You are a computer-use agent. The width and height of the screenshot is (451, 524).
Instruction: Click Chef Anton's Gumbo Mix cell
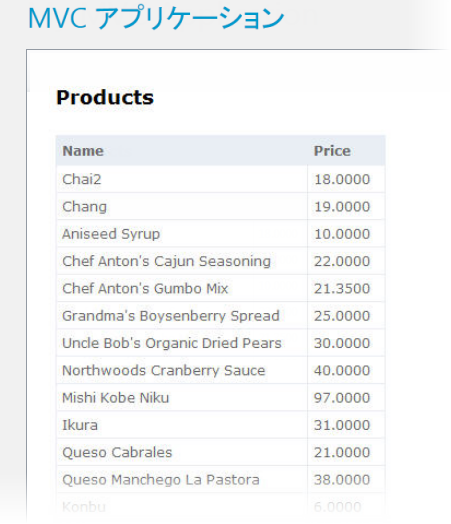click(182, 289)
